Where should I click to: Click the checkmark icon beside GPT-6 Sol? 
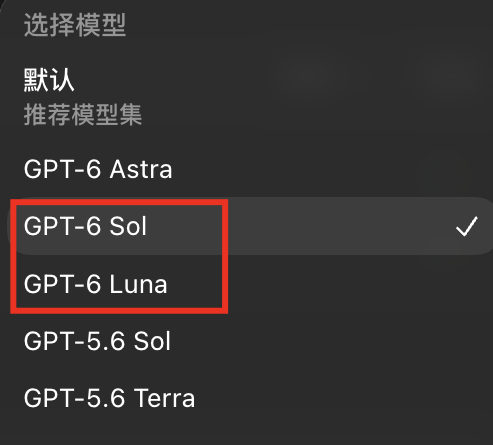coord(467,226)
